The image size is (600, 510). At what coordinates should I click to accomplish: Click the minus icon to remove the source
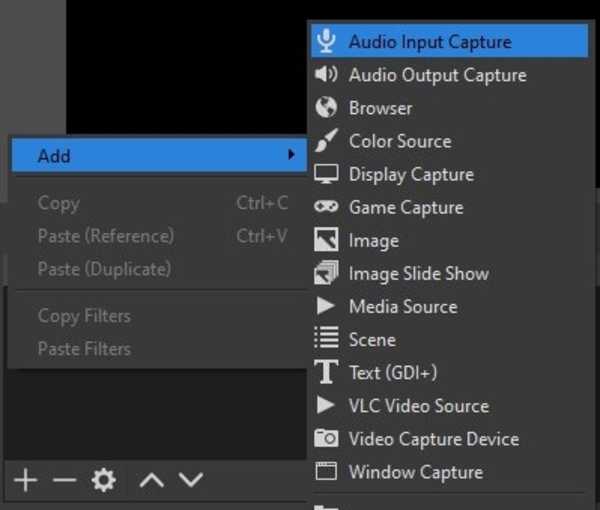click(x=64, y=480)
